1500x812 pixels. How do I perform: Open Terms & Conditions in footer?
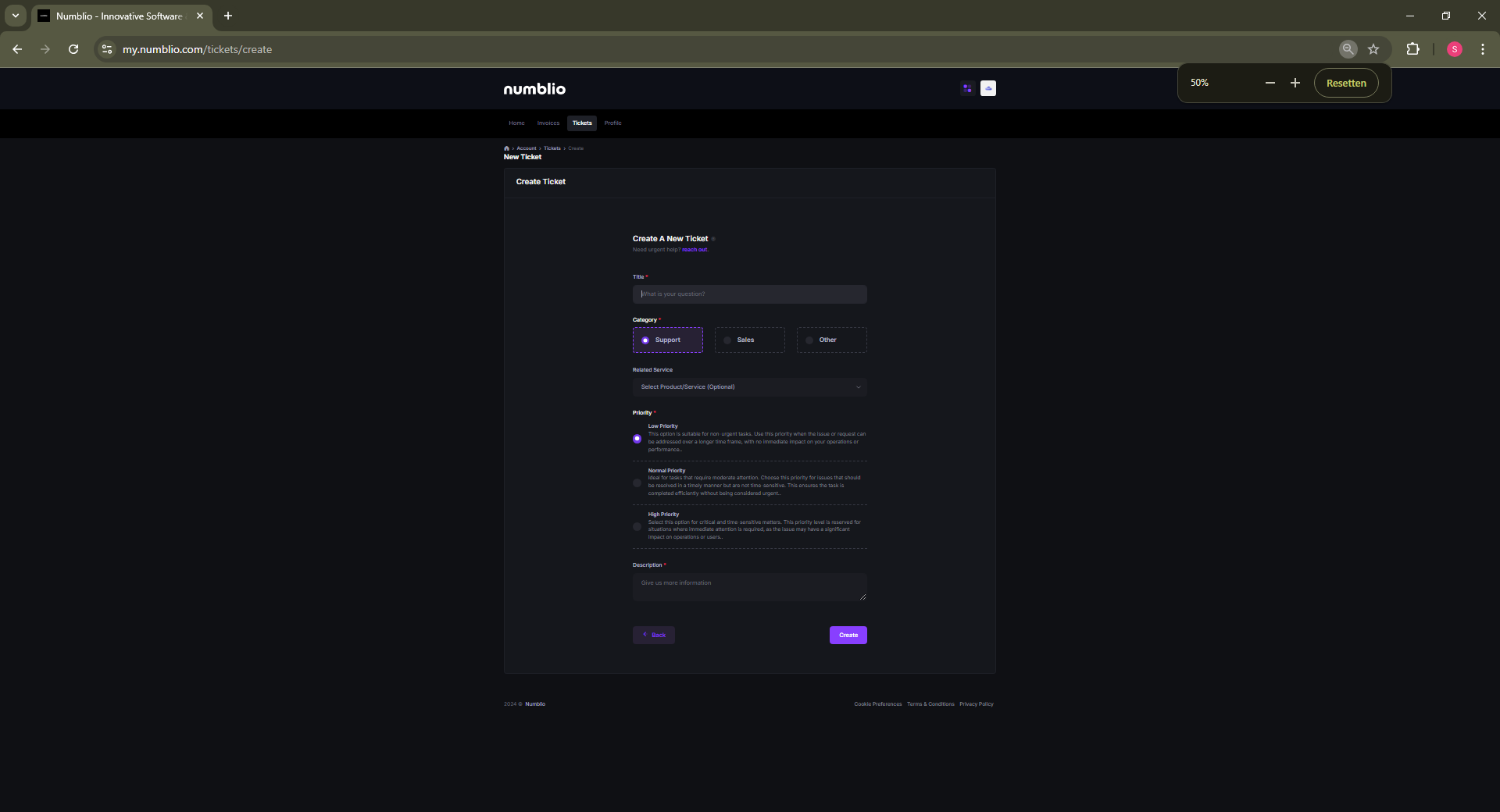tap(930, 704)
